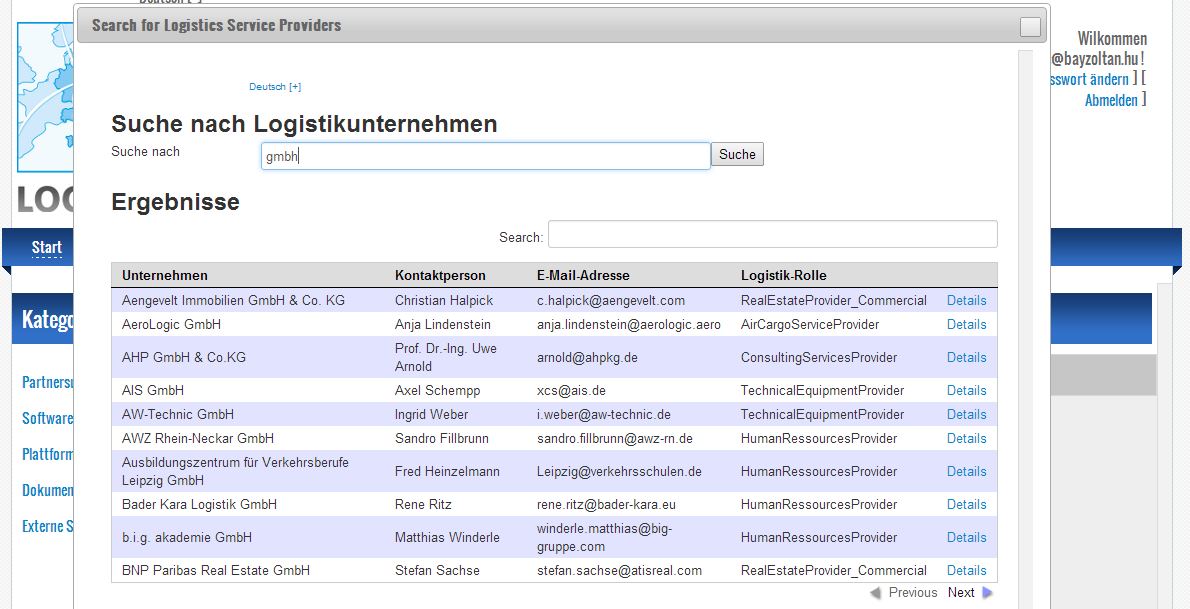
Task: Click the Suche button
Action: point(737,154)
